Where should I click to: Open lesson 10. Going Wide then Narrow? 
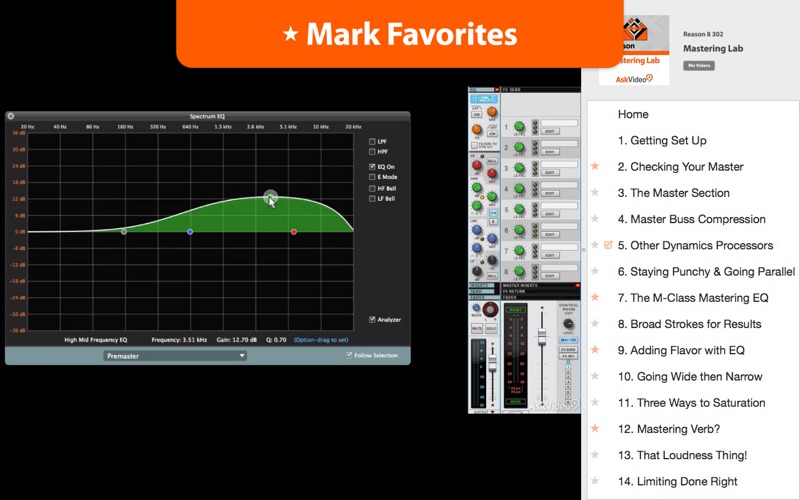[690, 377]
